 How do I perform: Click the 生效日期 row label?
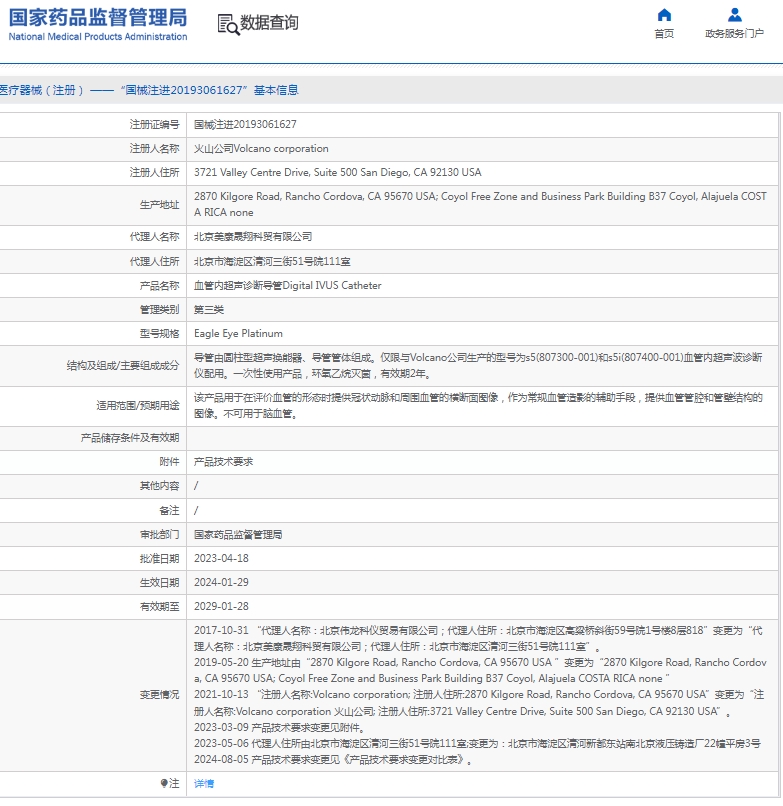coord(159,582)
